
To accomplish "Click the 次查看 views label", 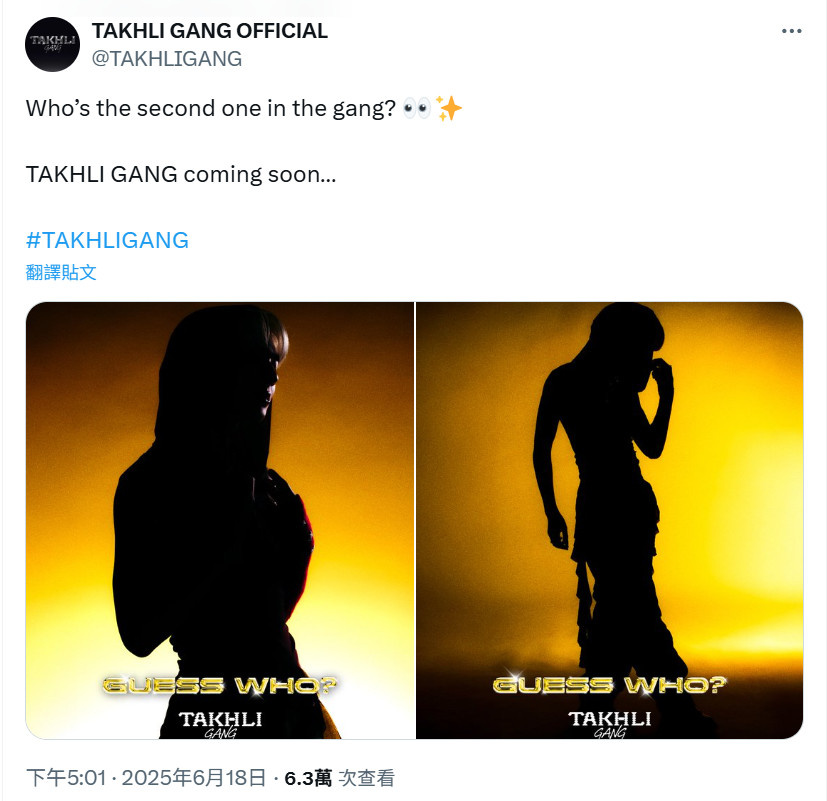I will pyautogui.click(x=366, y=778).
